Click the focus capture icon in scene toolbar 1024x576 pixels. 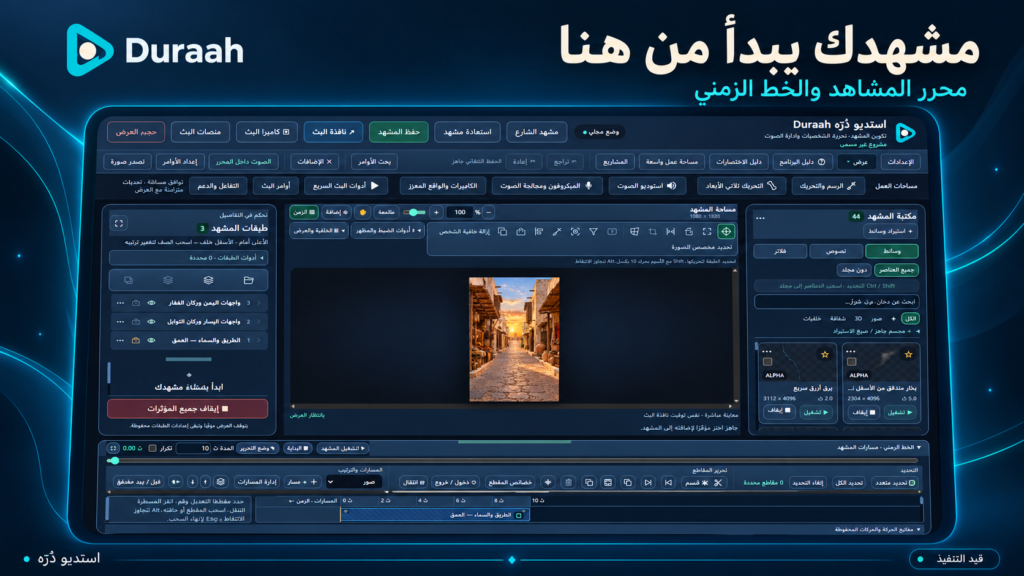pos(575,231)
